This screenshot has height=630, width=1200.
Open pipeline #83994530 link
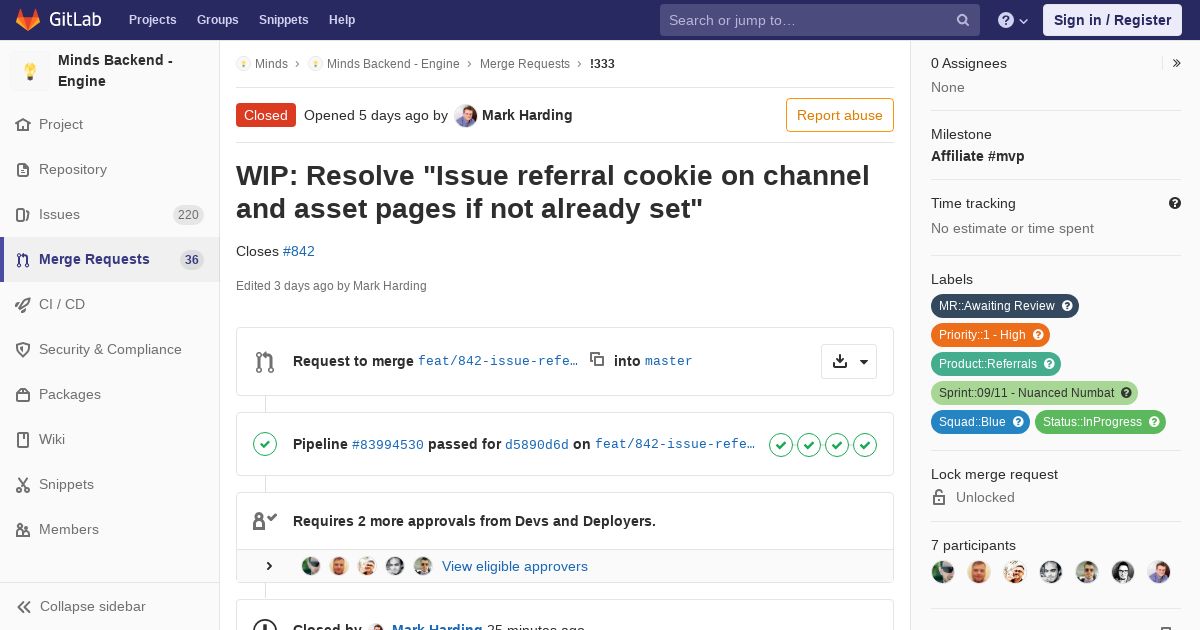click(388, 444)
